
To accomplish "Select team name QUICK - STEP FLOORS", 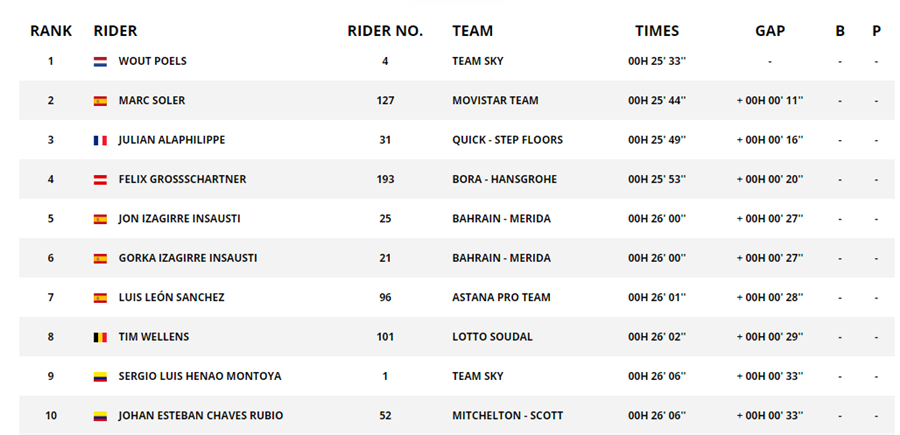I will pyautogui.click(x=507, y=139).
